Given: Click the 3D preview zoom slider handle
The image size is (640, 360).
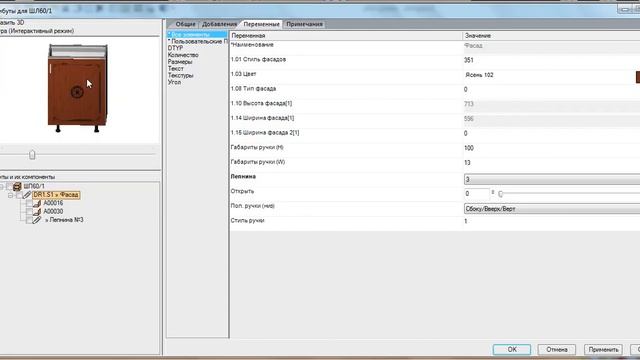Looking at the screenshot, I should [x=32, y=155].
